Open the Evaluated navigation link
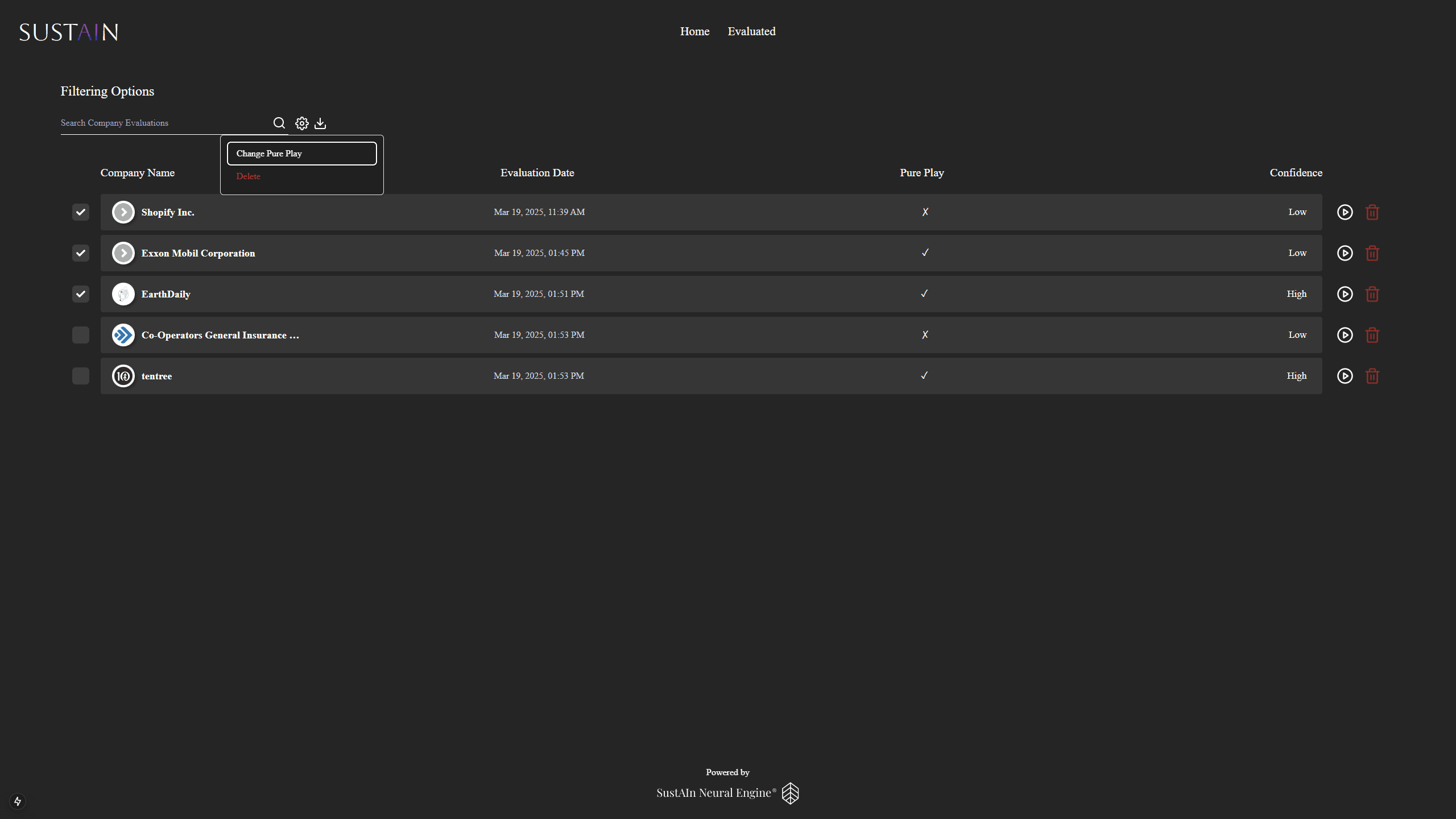This screenshot has height=819, width=1456. (751, 31)
